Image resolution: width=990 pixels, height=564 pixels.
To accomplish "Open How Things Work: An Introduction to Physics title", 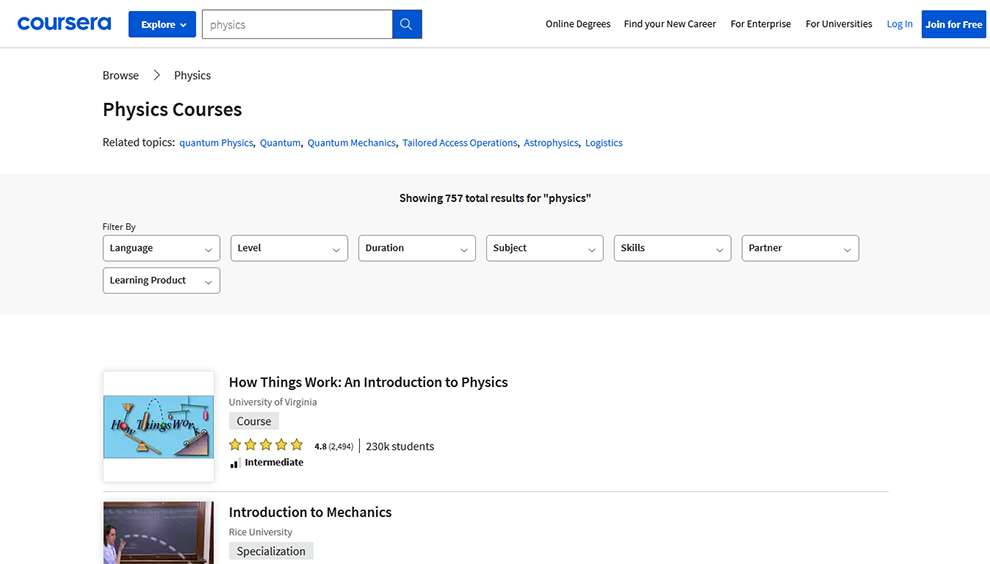I will tap(368, 382).
